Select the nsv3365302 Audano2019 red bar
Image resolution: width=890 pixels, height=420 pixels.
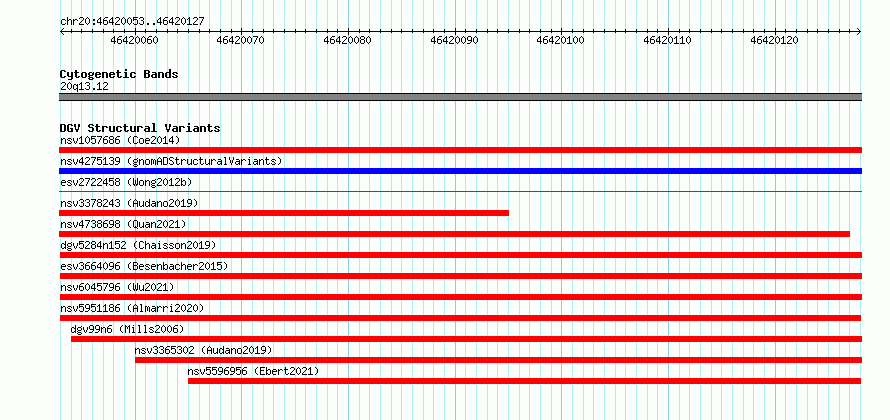[x=498, y=360]
